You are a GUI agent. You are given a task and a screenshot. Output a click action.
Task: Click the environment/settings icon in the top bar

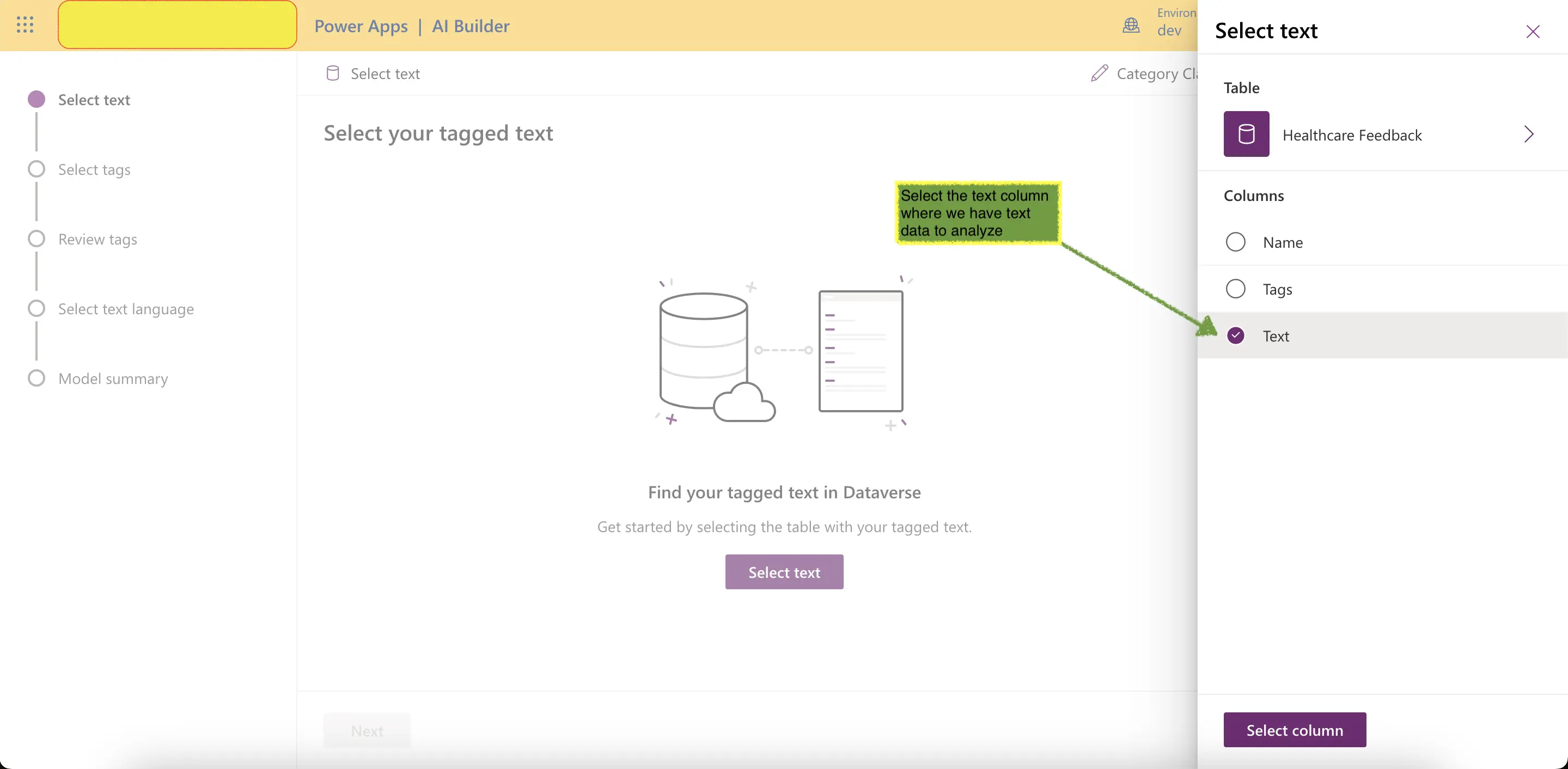coord(1131,24)
